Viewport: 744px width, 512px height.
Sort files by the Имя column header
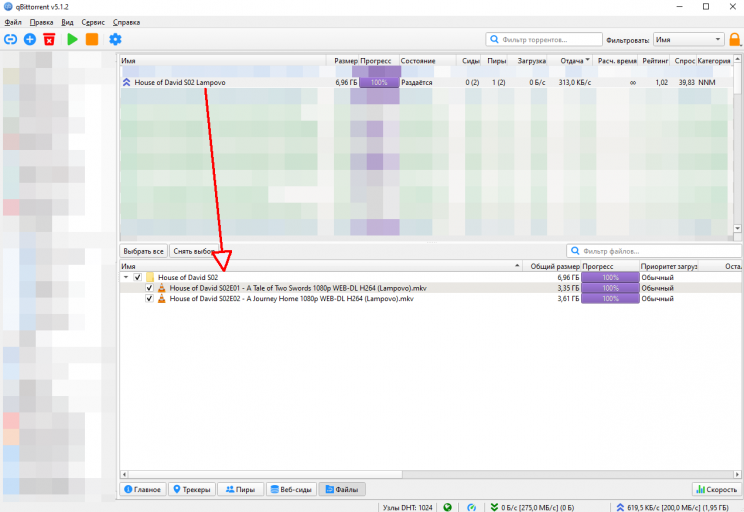coord(321,266)
